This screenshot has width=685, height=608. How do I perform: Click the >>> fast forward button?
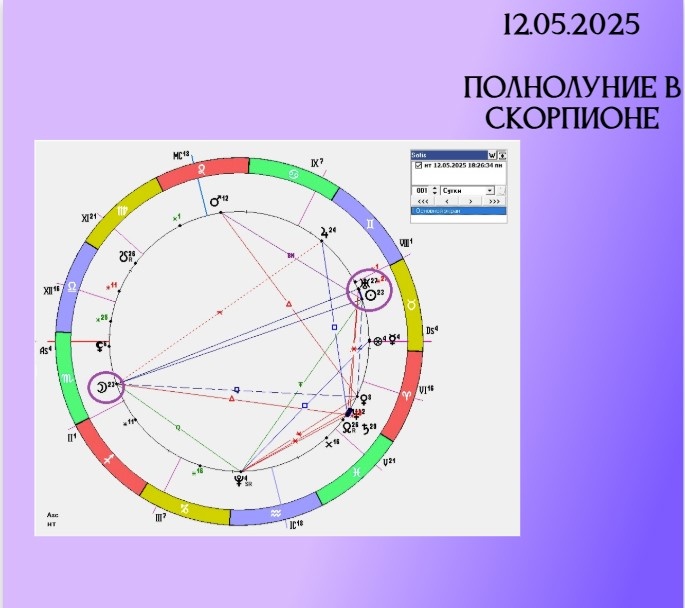[494, 202]
